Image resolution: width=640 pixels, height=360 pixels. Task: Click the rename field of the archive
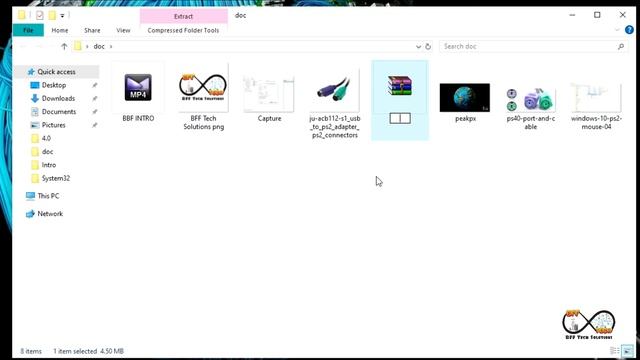[400, 118]
